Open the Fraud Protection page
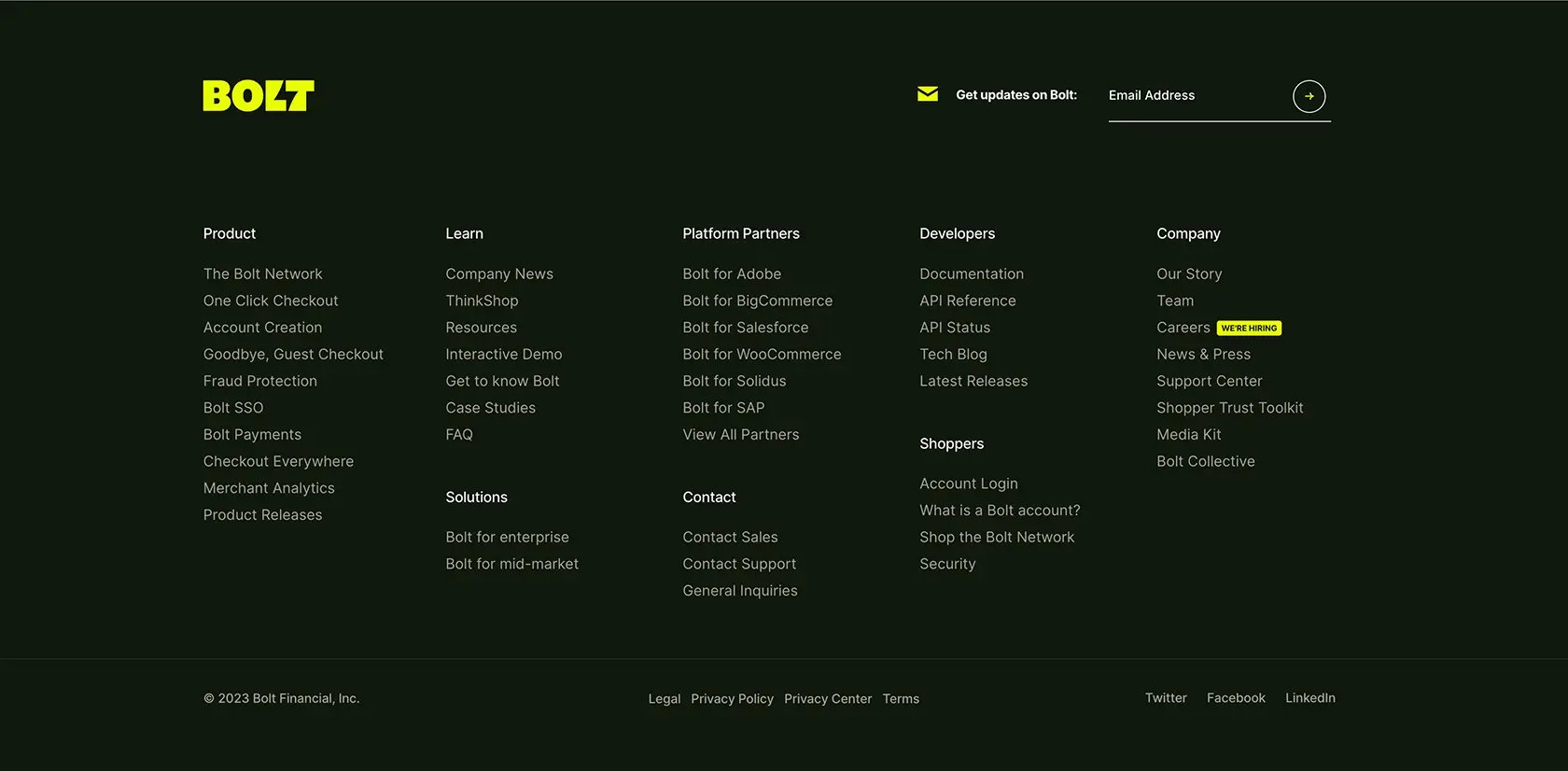 [x=260, y=381]
